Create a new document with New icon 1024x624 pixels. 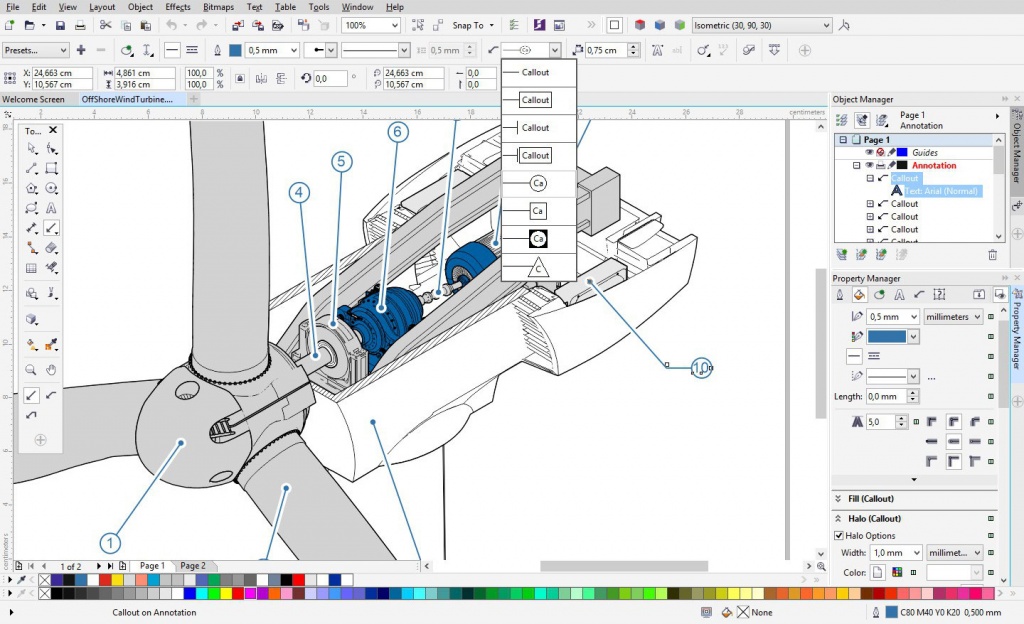click(x=10, y=25)
